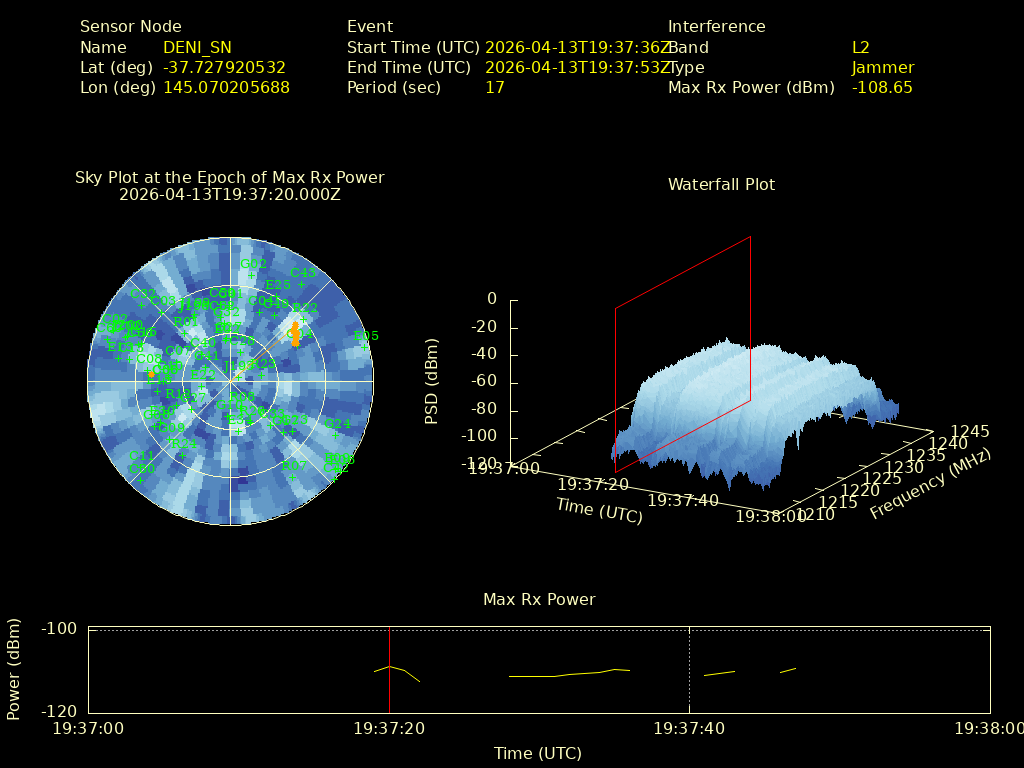Select the latitude value -37.727920532
The image size is (1024, 768).
pyautogui.click(x=224, y=67)
